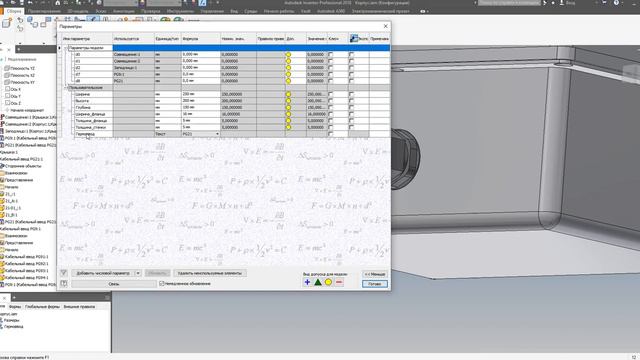Click the Связь button
Image resolution: width=640 pixels, height=360 pixels.
[114, 284]
